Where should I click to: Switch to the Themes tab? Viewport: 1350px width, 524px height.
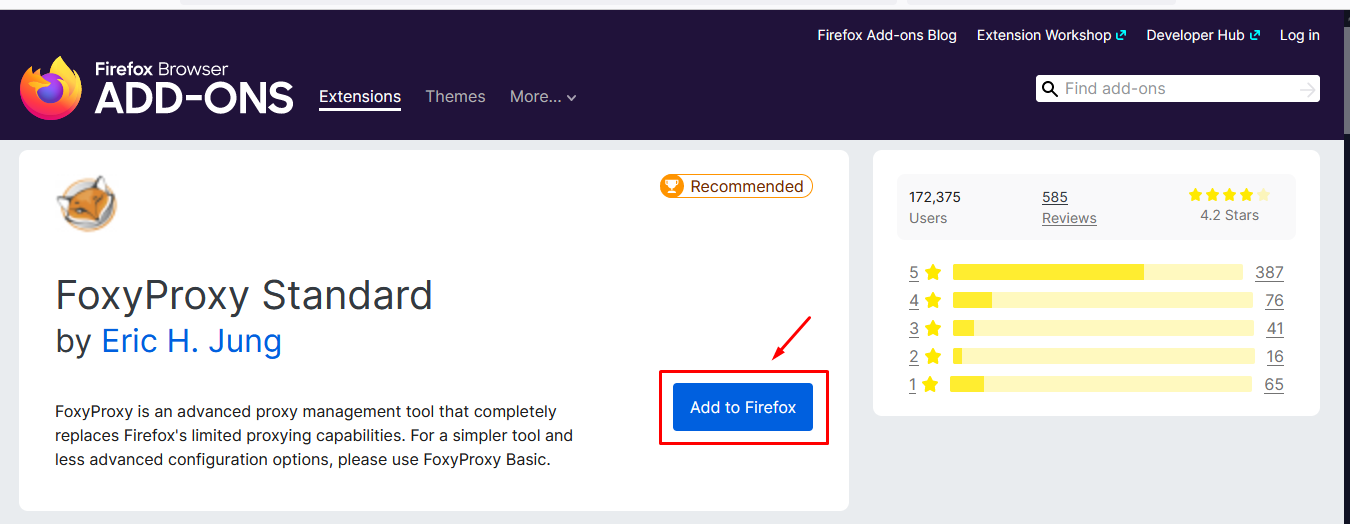455,97
